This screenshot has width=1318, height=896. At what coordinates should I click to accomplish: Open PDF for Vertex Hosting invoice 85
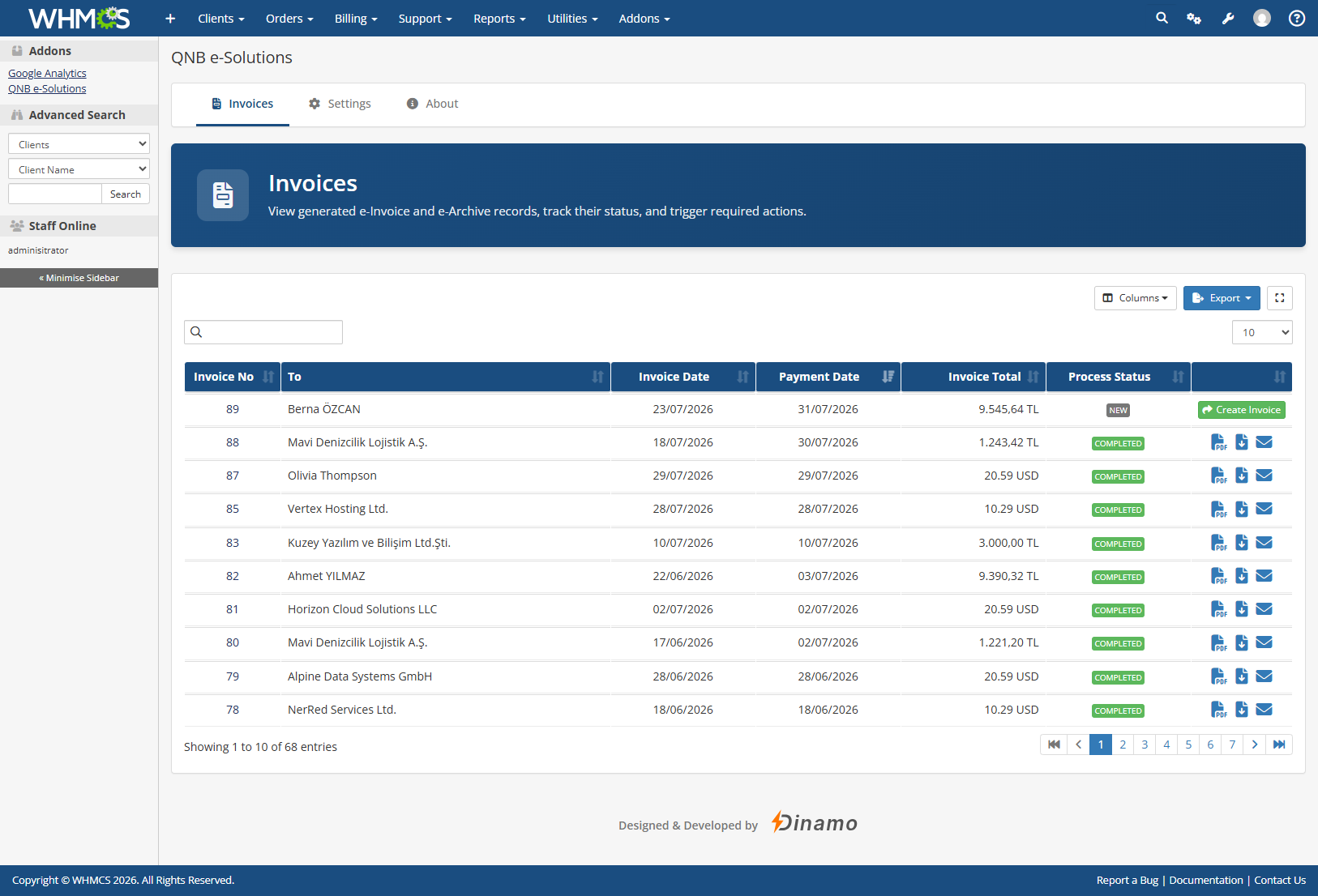(x=1218, y=509)
